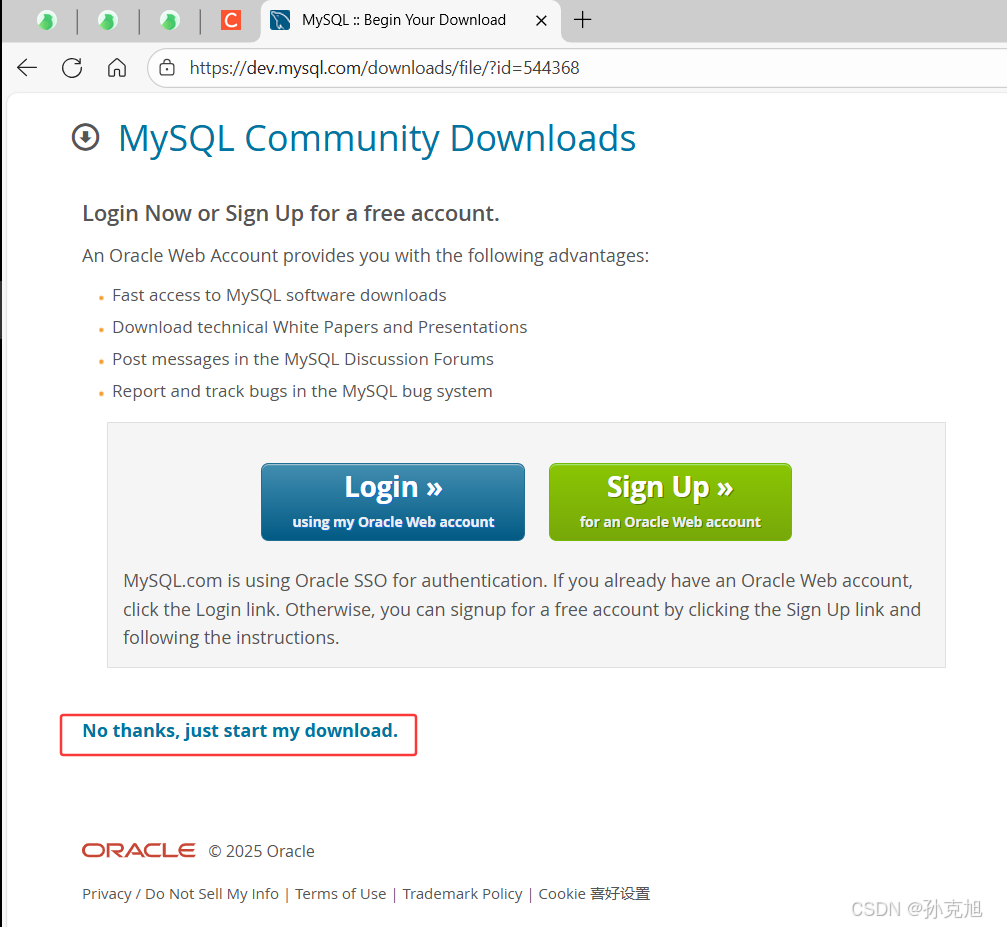
Task: Click 'Fast access to MySQL software downloads' text
Action: tap(279, 295)
